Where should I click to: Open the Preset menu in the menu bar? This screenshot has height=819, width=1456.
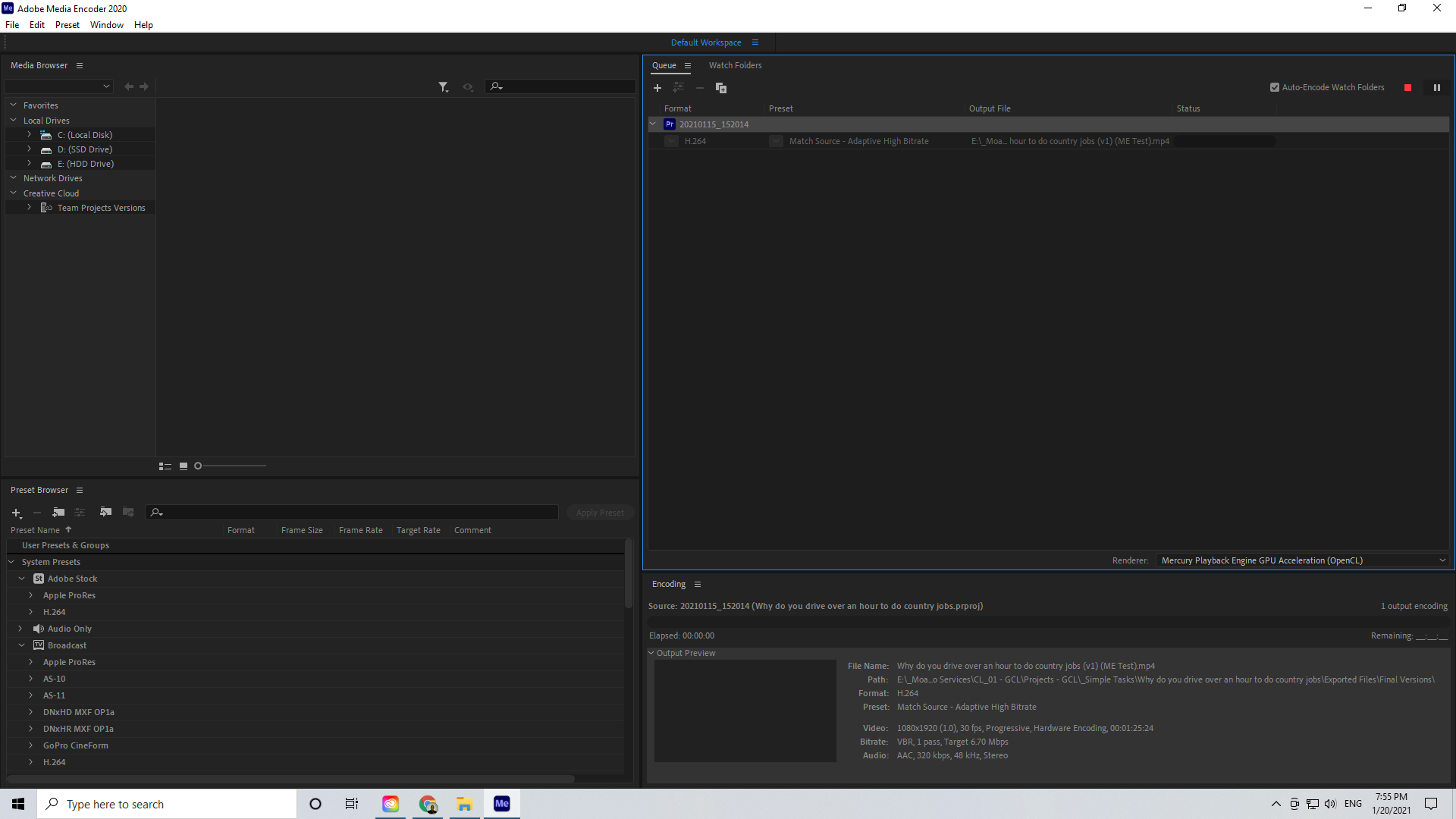pos(67,24)
